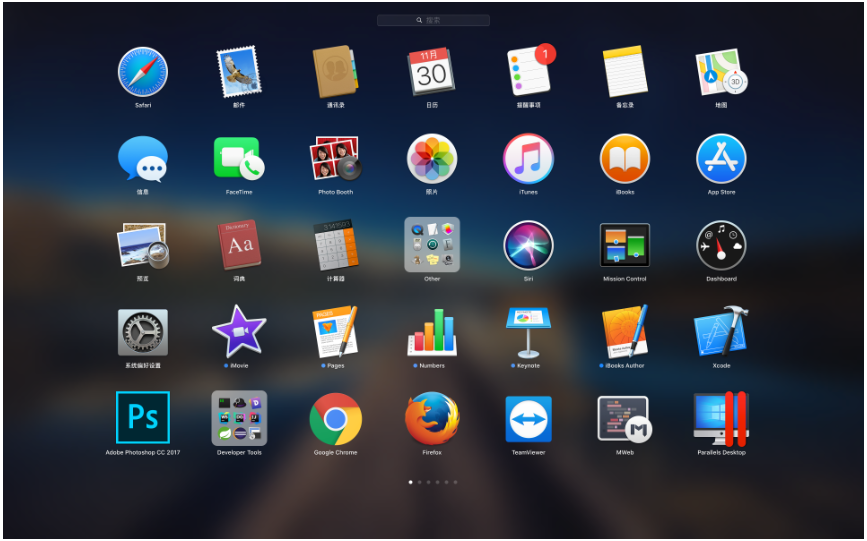867x541 pixels.
Task: Open Google Chrome
Action: (x=335, y=419)
